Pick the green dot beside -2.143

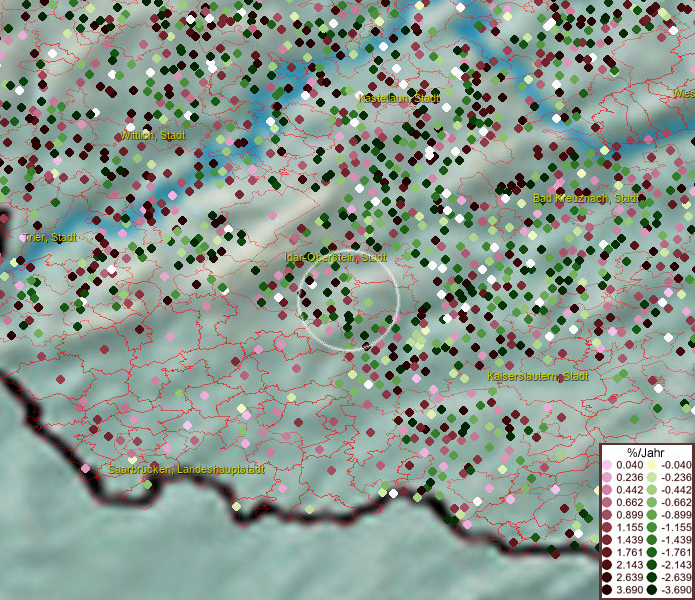[652, 565]
